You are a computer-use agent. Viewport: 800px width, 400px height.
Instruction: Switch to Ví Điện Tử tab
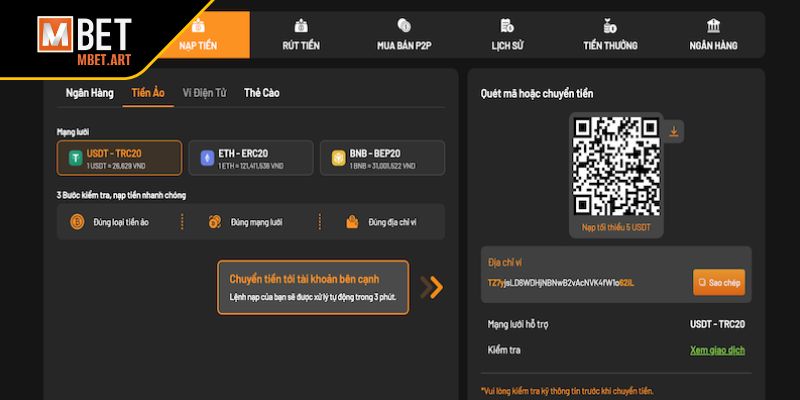204,93
